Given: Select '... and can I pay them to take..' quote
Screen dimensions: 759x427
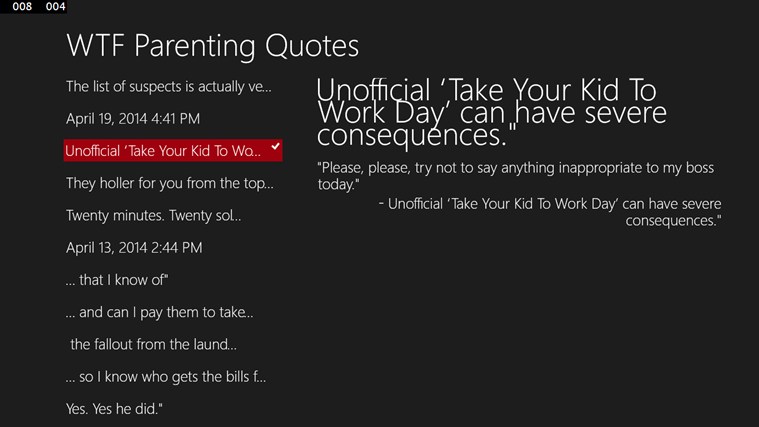Looking at the screenshot, I should [x=159, y=312].
